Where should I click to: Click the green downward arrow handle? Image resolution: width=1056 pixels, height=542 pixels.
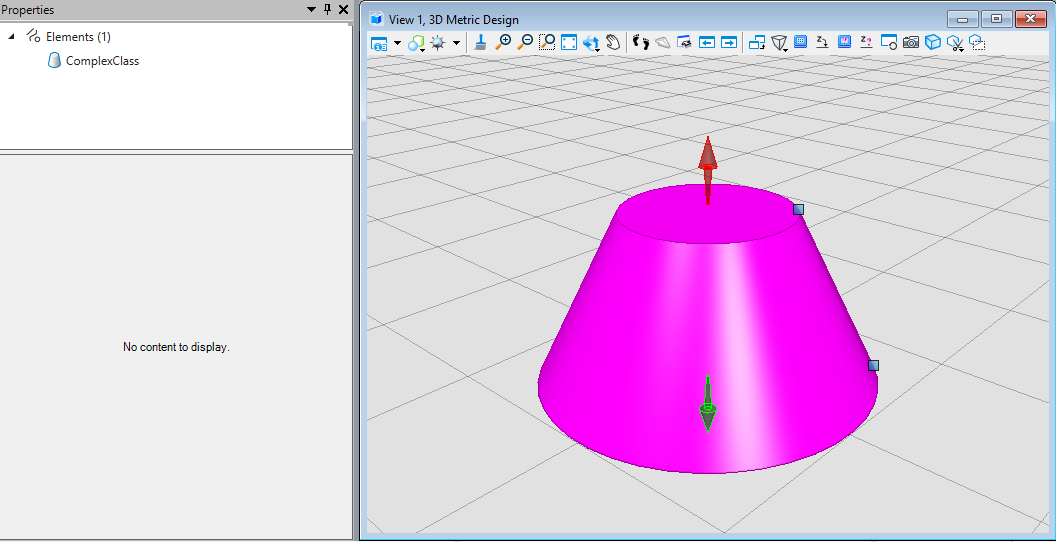[707, 403]
